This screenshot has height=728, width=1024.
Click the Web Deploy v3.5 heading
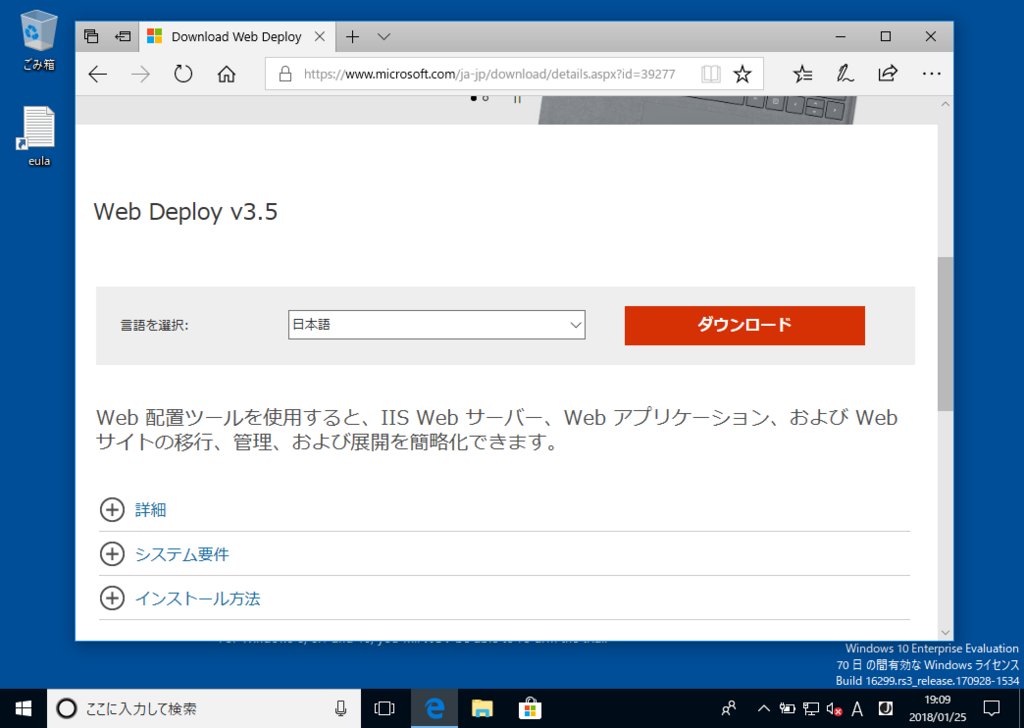(185, 212)
